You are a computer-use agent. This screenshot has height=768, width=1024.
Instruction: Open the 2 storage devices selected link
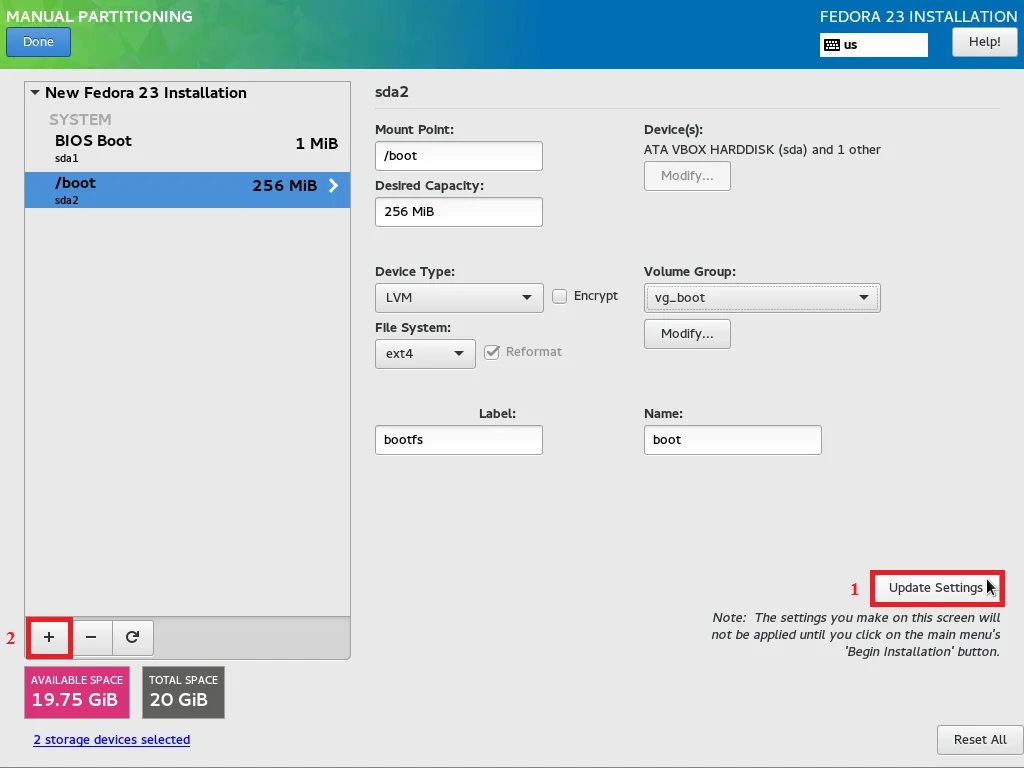(112, 740)
